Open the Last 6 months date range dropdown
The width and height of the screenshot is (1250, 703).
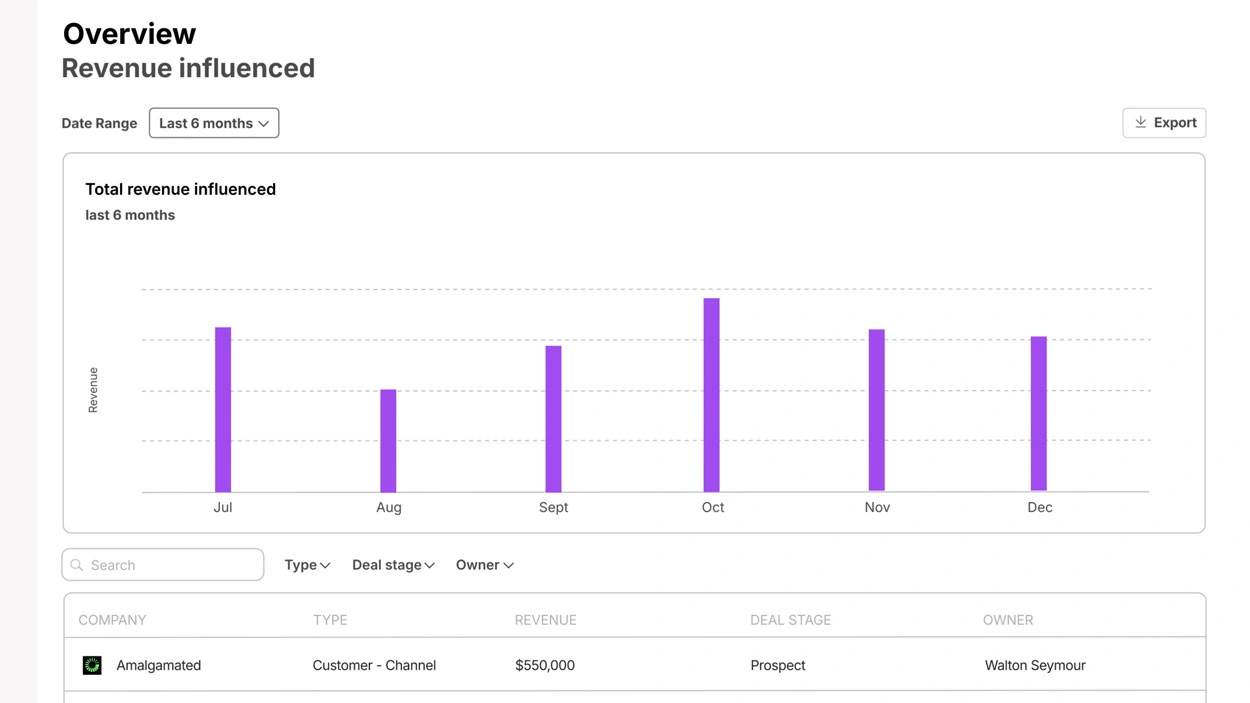click(214, 123)
